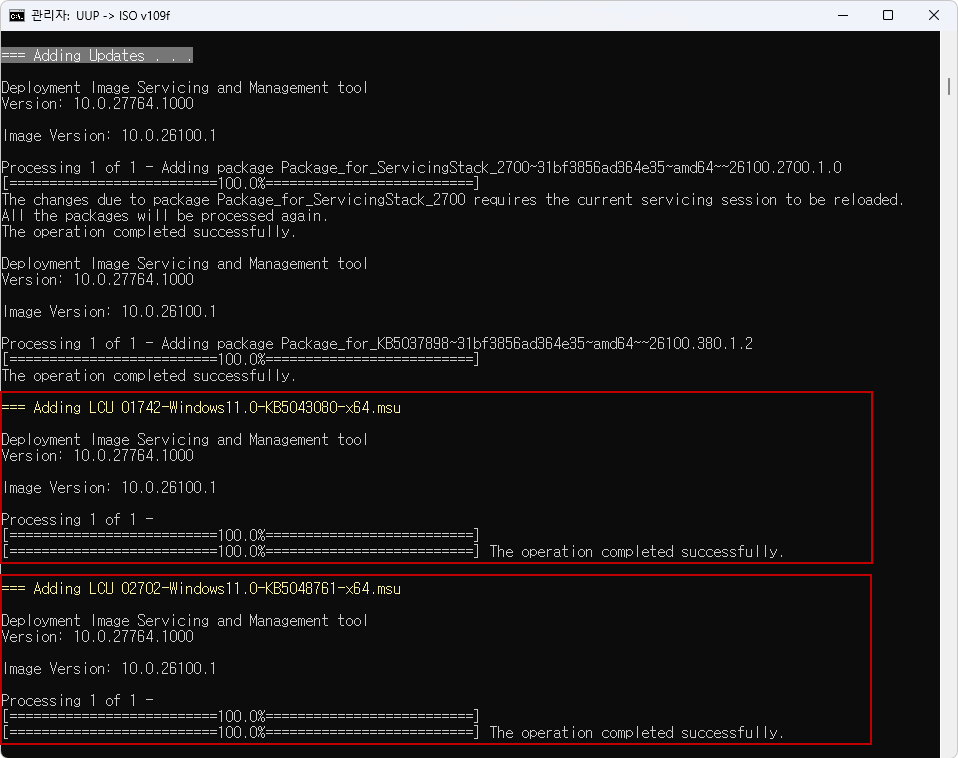Click line 'The changes due to package Package_for_ServicingStack_2700'
958x758 pixels.
pos(452,200)
